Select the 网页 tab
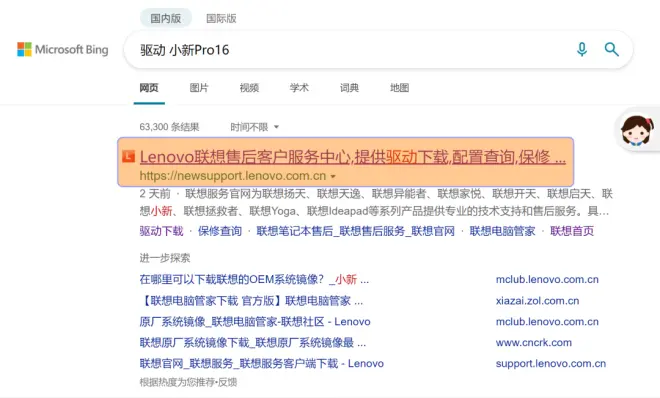The height and width of the screenshot is (398, 660). pyautogui.click(x=149, y=88)
